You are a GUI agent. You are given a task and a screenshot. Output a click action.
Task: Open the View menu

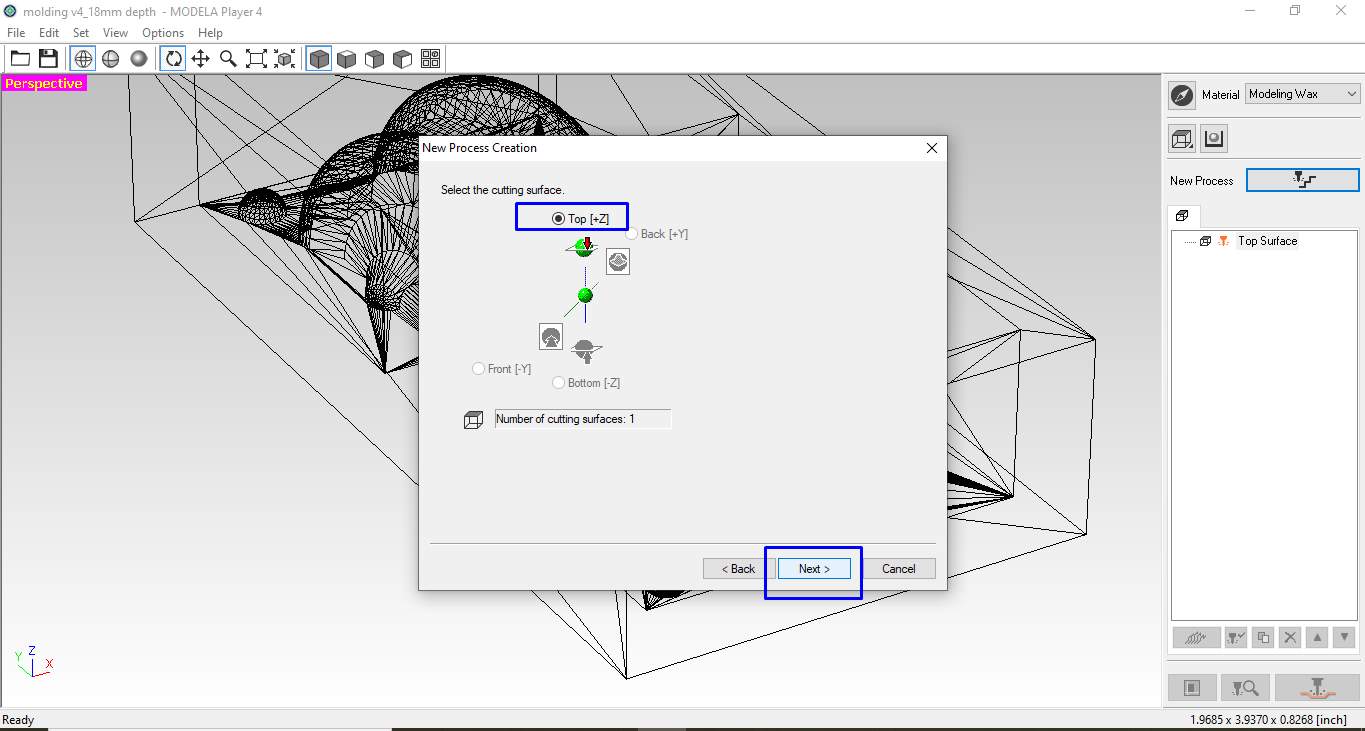pos(115,33)
